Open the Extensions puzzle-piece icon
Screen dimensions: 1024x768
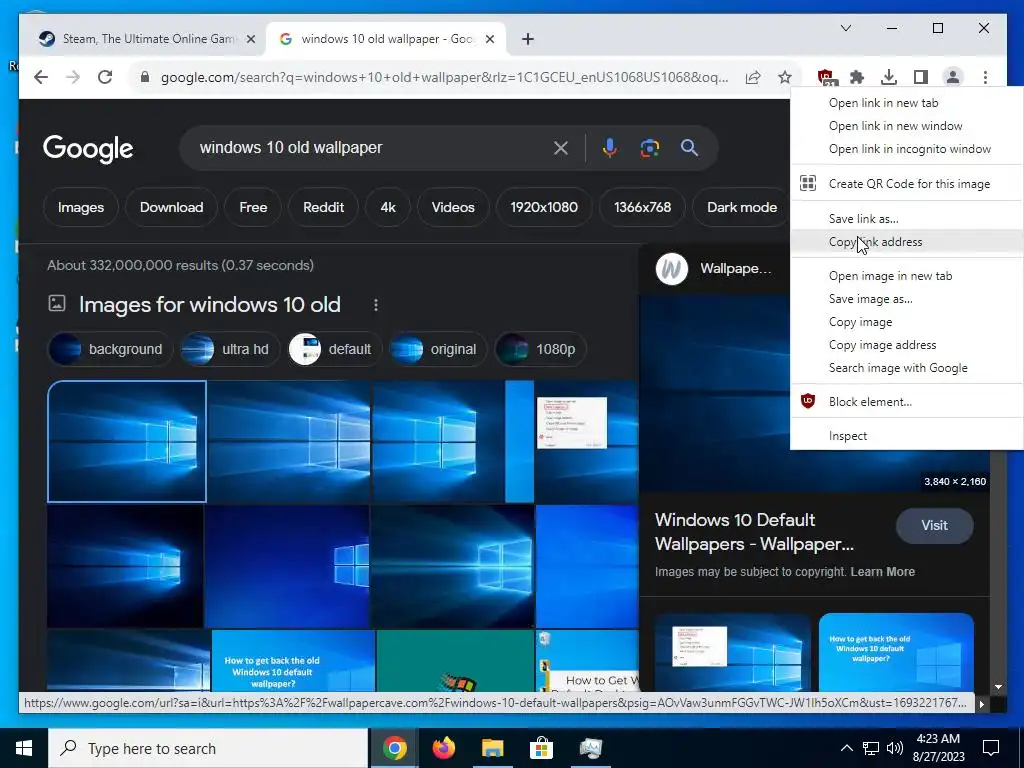click(857, 77)
